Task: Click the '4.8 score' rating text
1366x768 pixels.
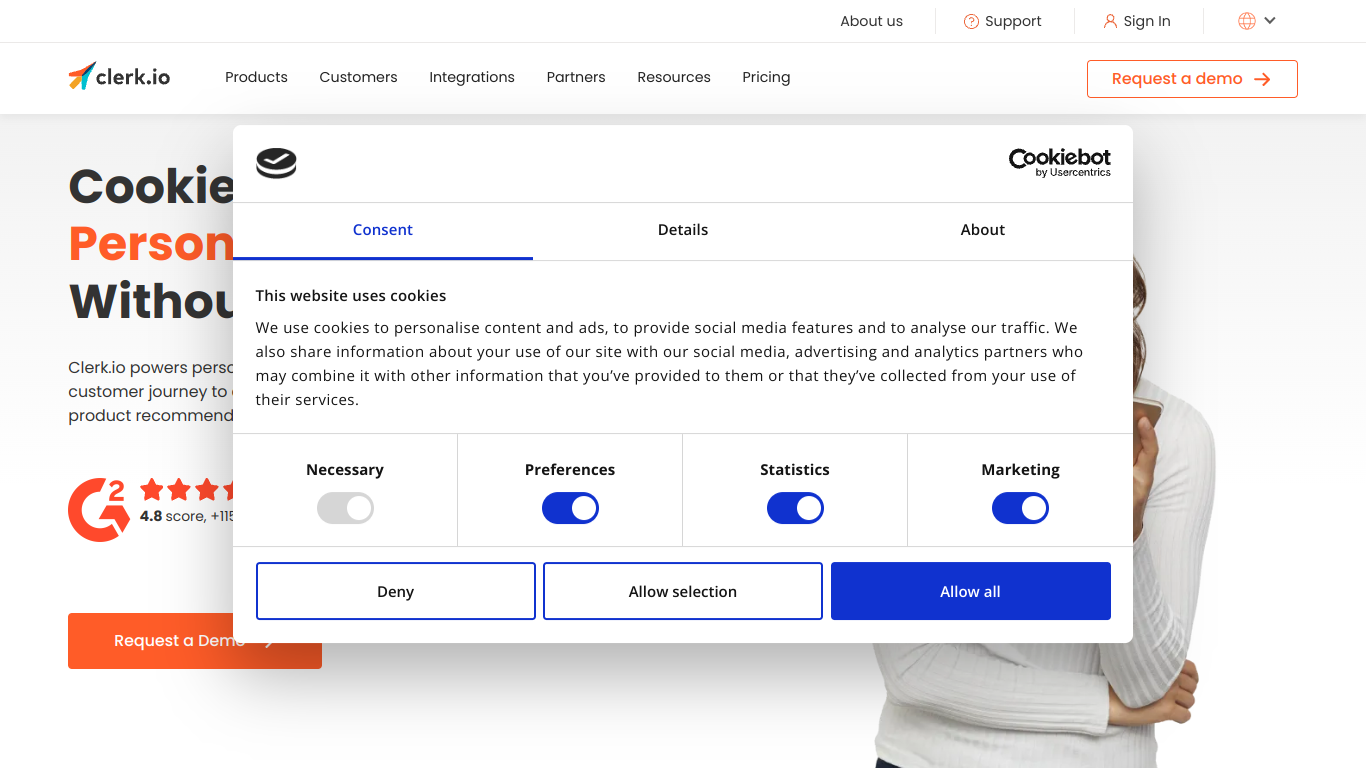Action: click(x=172, y=516)
